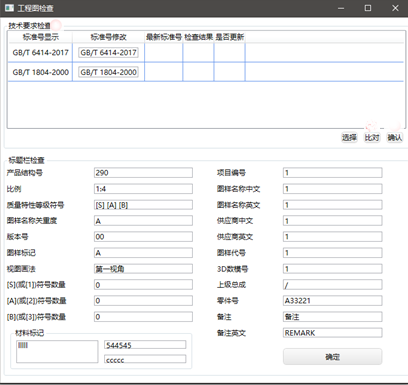Click the 确定 button at the bottom

tap(332, 357)
